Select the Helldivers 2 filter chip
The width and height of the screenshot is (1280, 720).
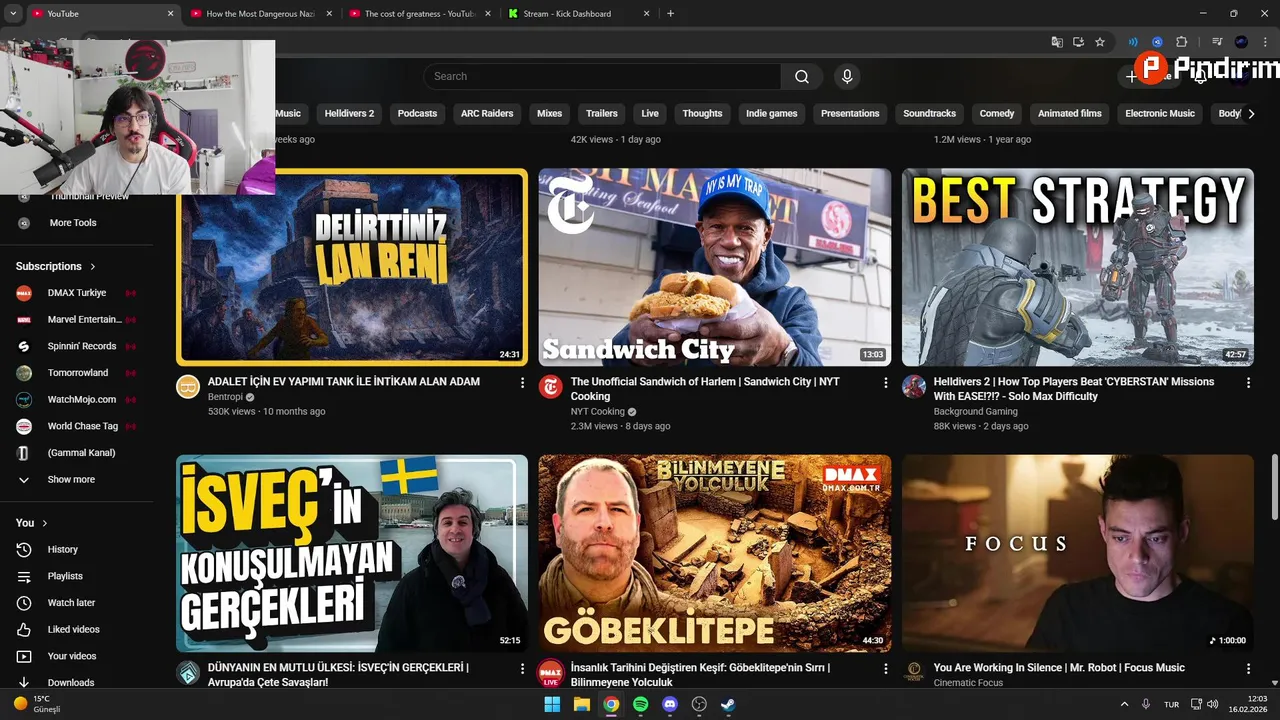point(350,114)
